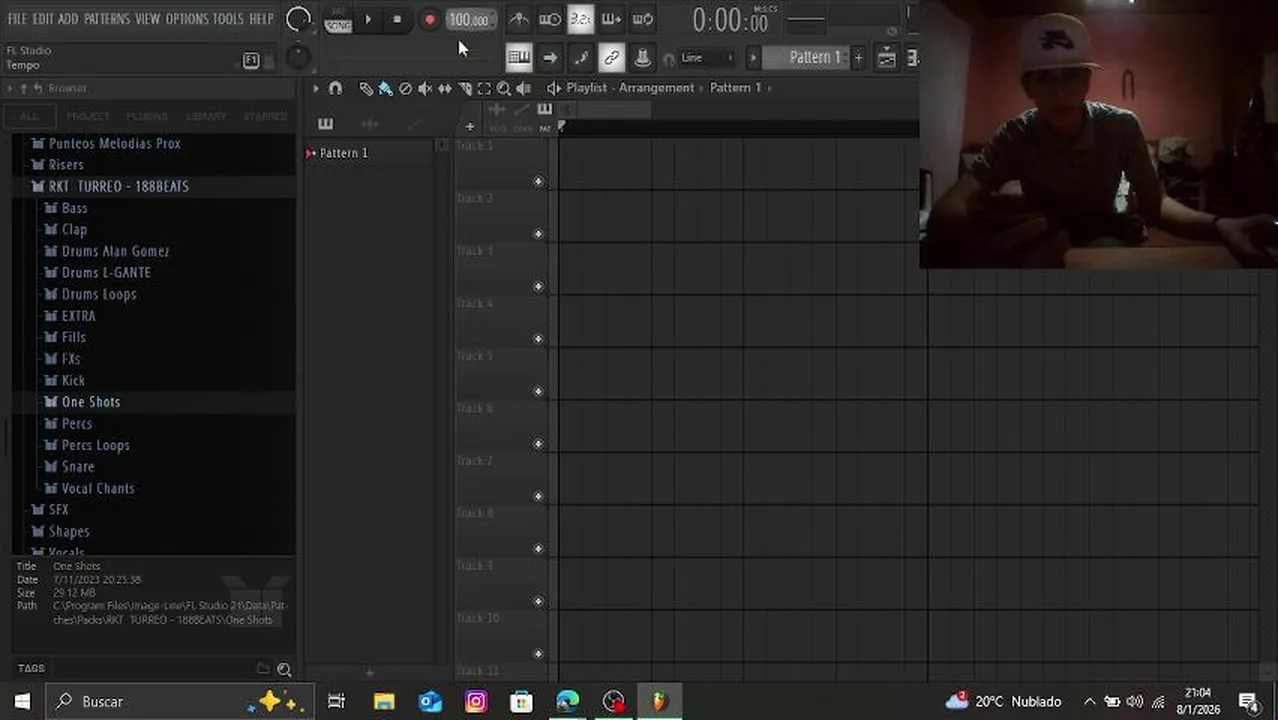Click the master pitch knob
The height and width of the screenshot is (720, 1278).
point(298,57)
